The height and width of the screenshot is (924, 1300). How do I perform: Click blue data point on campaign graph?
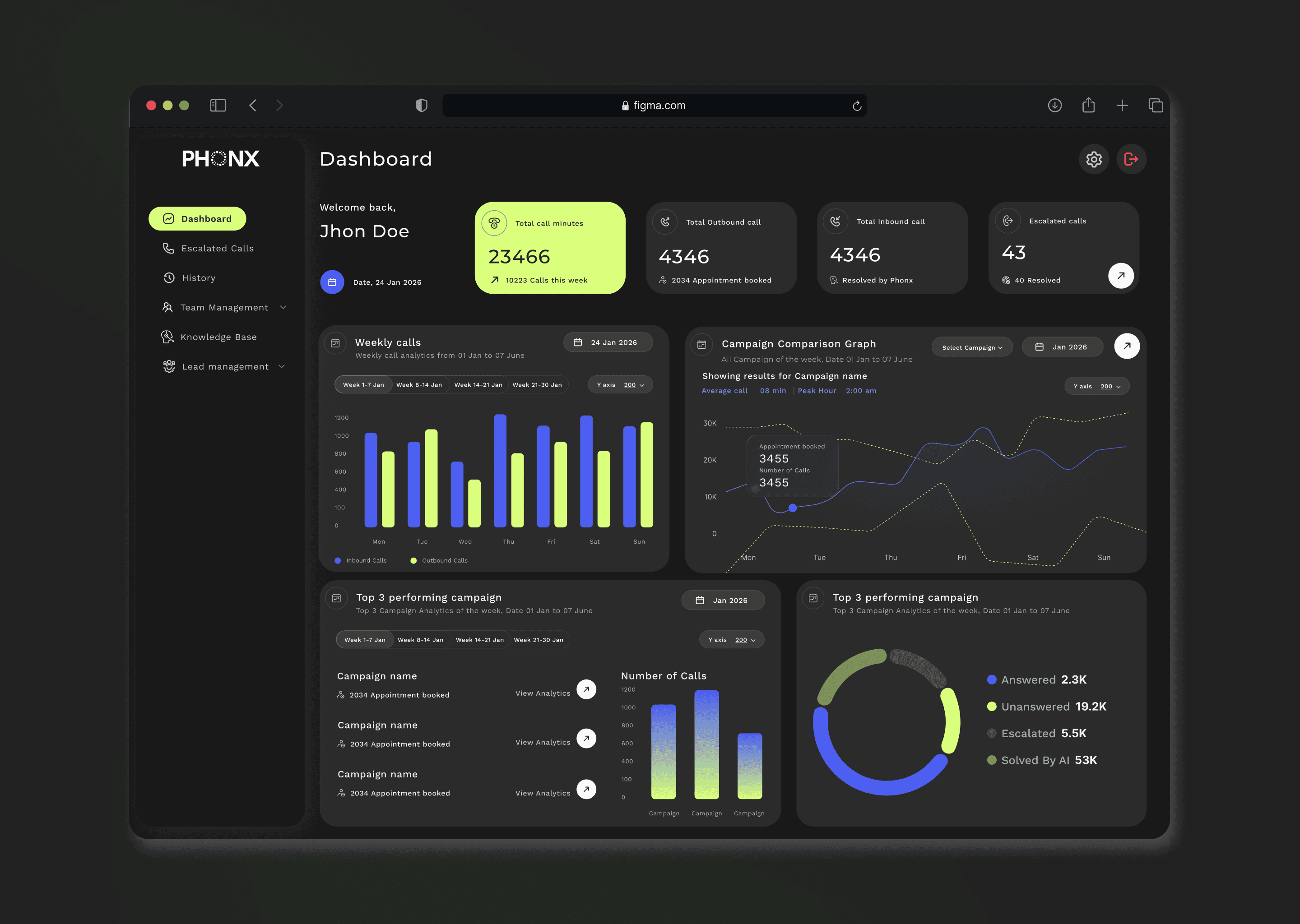tap(792, 508)
